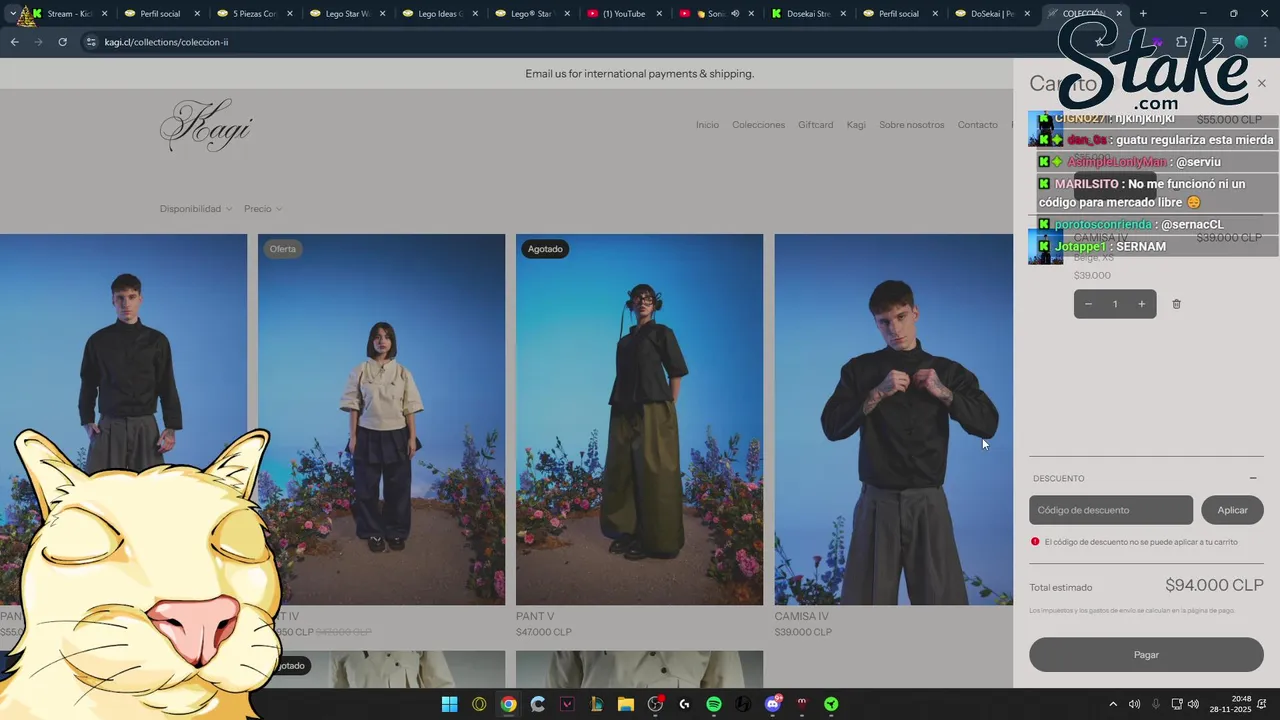
Task: Open Contacto page
Action: point(977,125)
